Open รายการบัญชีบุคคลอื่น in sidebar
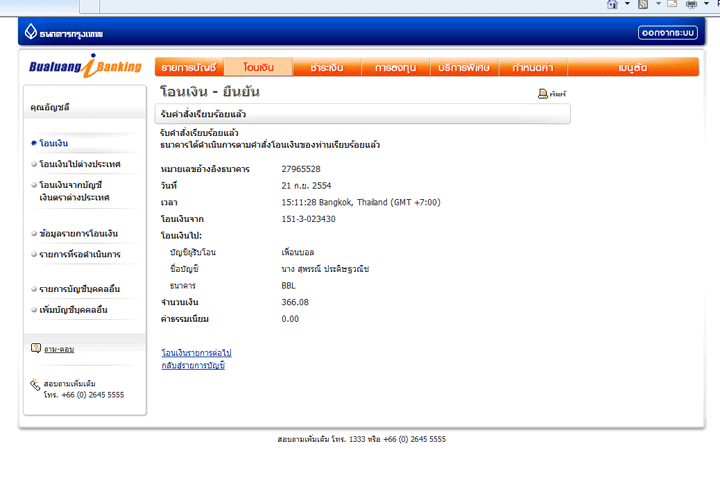Image resolution: width=720 pixels, height=480 pixels. coord(79,289)
